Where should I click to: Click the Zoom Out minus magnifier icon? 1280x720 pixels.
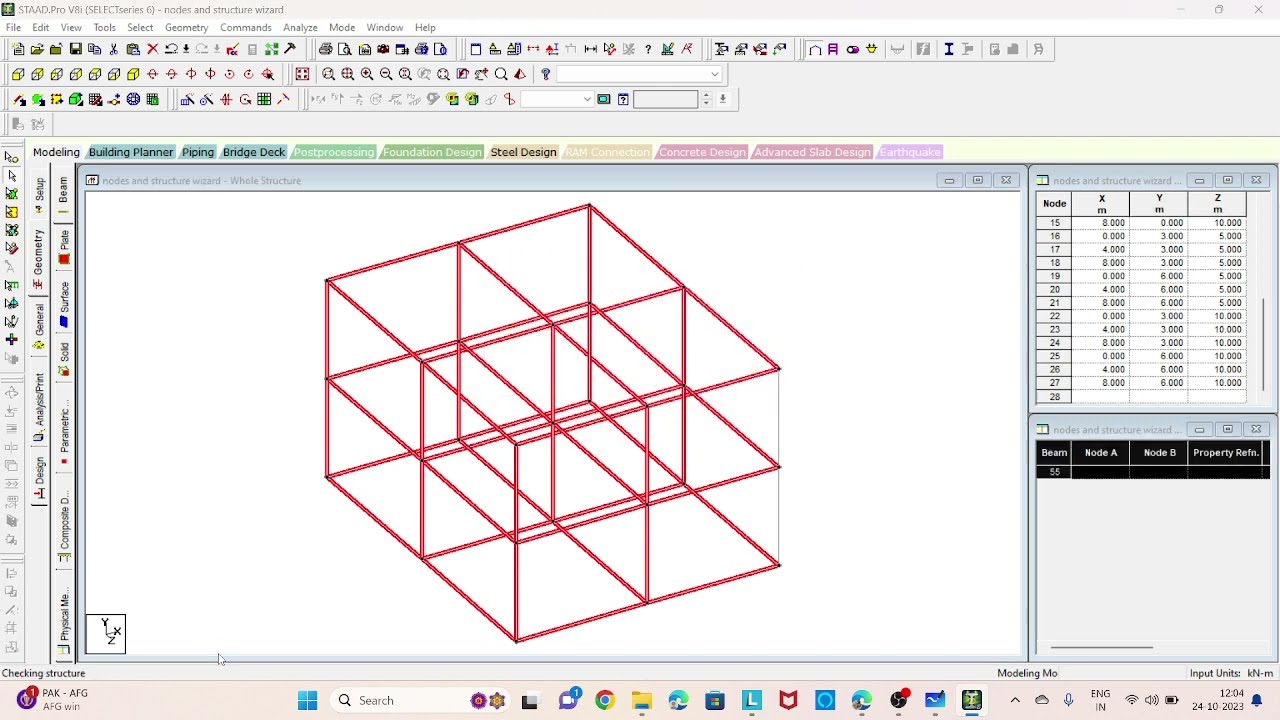pos(386,74)
